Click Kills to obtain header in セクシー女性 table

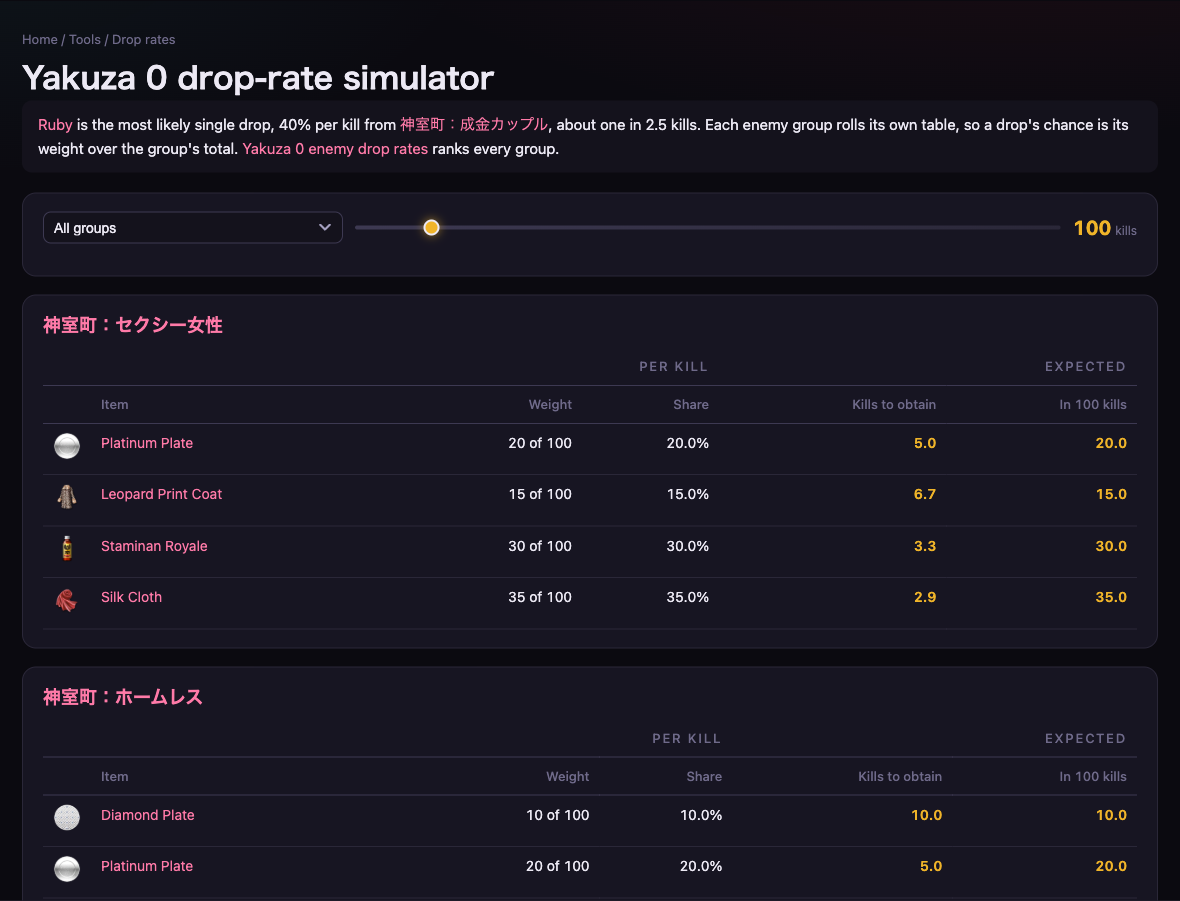click(894, 404)
